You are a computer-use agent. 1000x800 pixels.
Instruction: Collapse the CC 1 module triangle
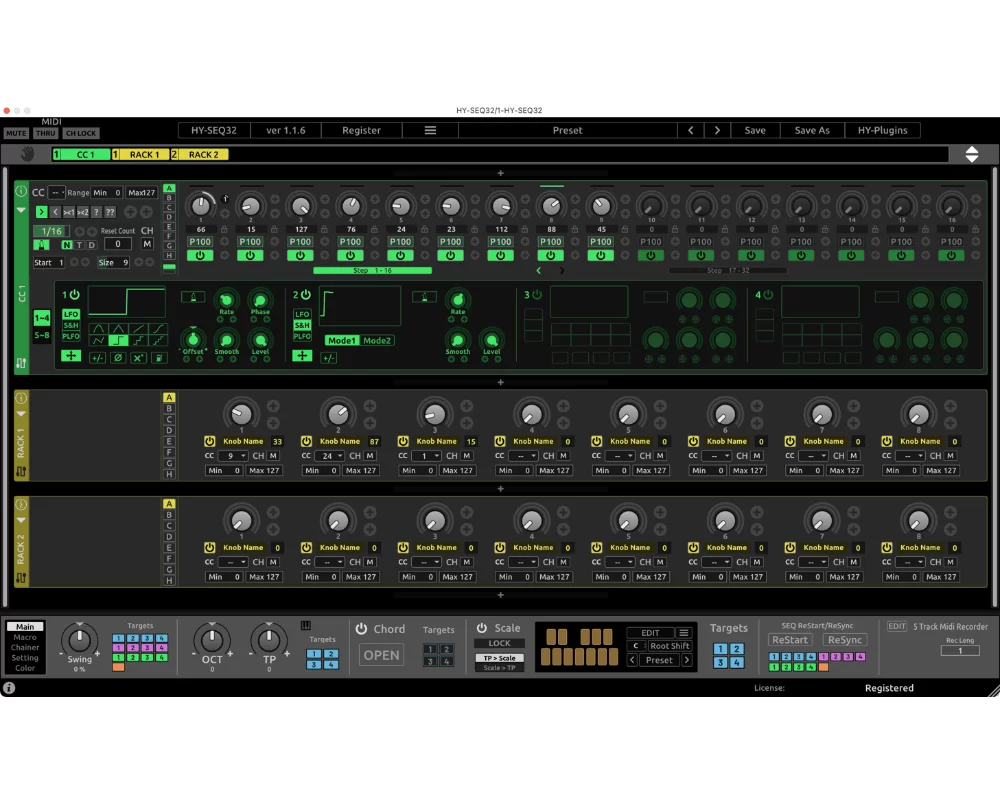tap(21, 210)
